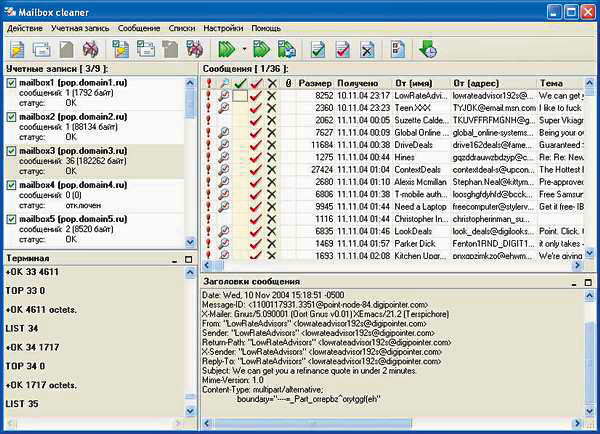Image resolution: width=600 pixels, height=434 pixels.
Task: Sort by the От (имя) column header
Action: [421, 83]
